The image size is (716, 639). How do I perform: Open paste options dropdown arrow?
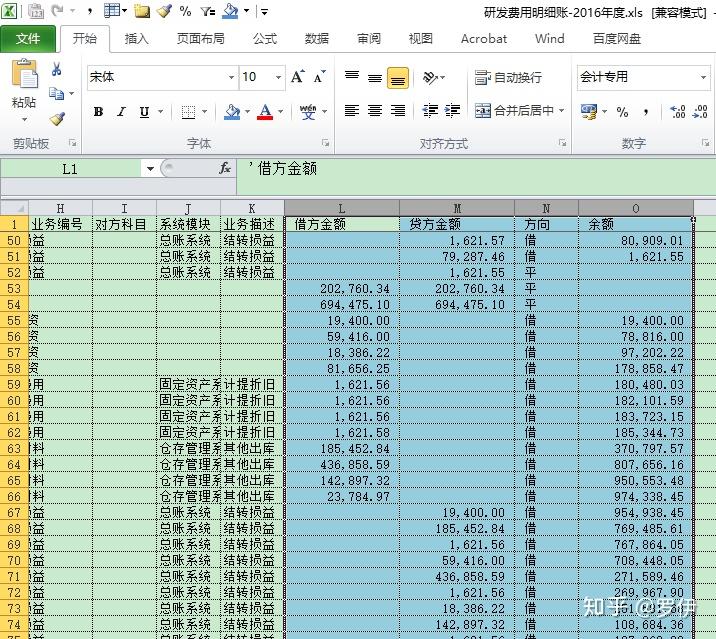pos(24,120)
